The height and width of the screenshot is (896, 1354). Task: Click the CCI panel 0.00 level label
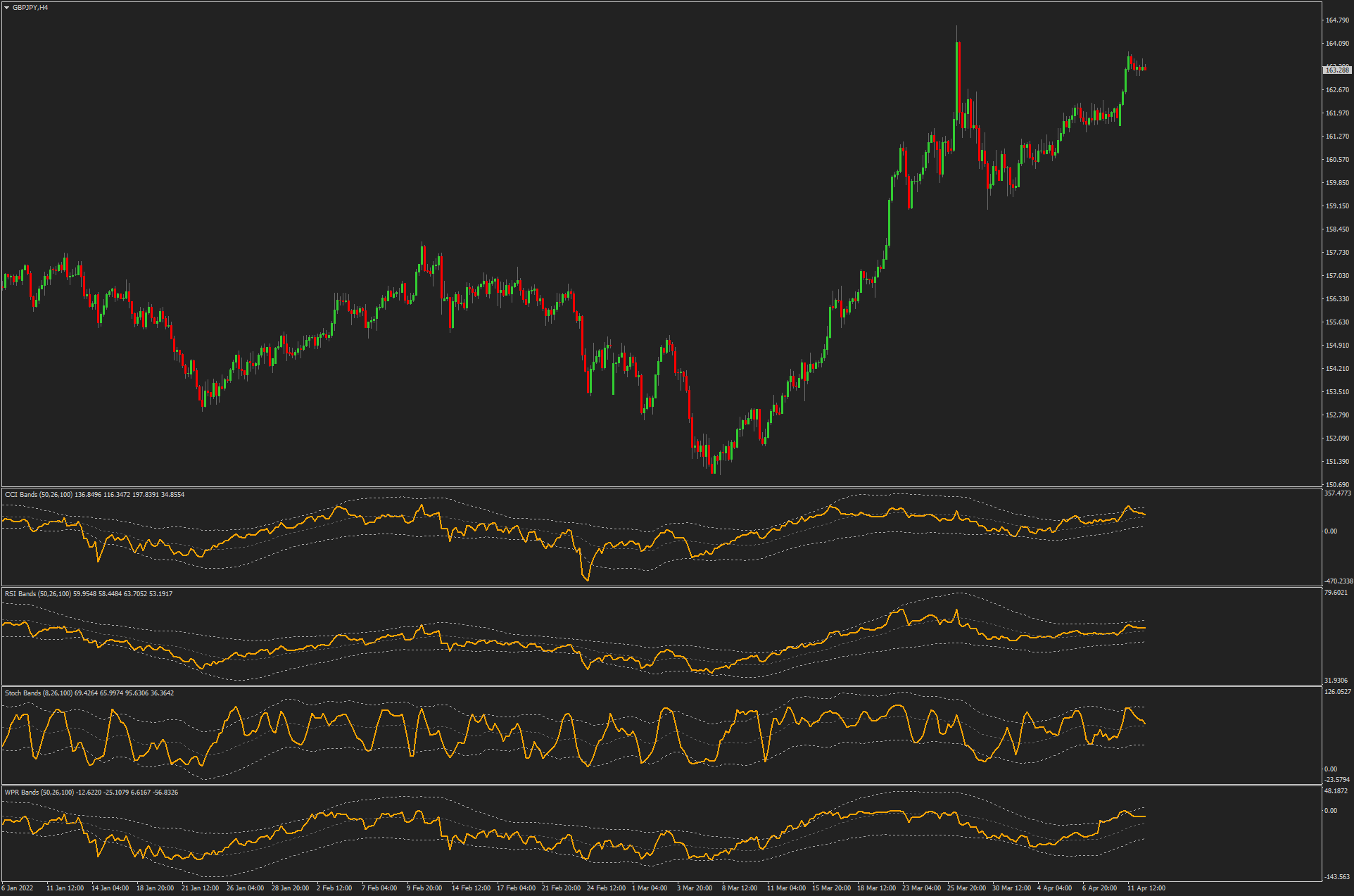pyautogui.click(x=1331, y=531)
